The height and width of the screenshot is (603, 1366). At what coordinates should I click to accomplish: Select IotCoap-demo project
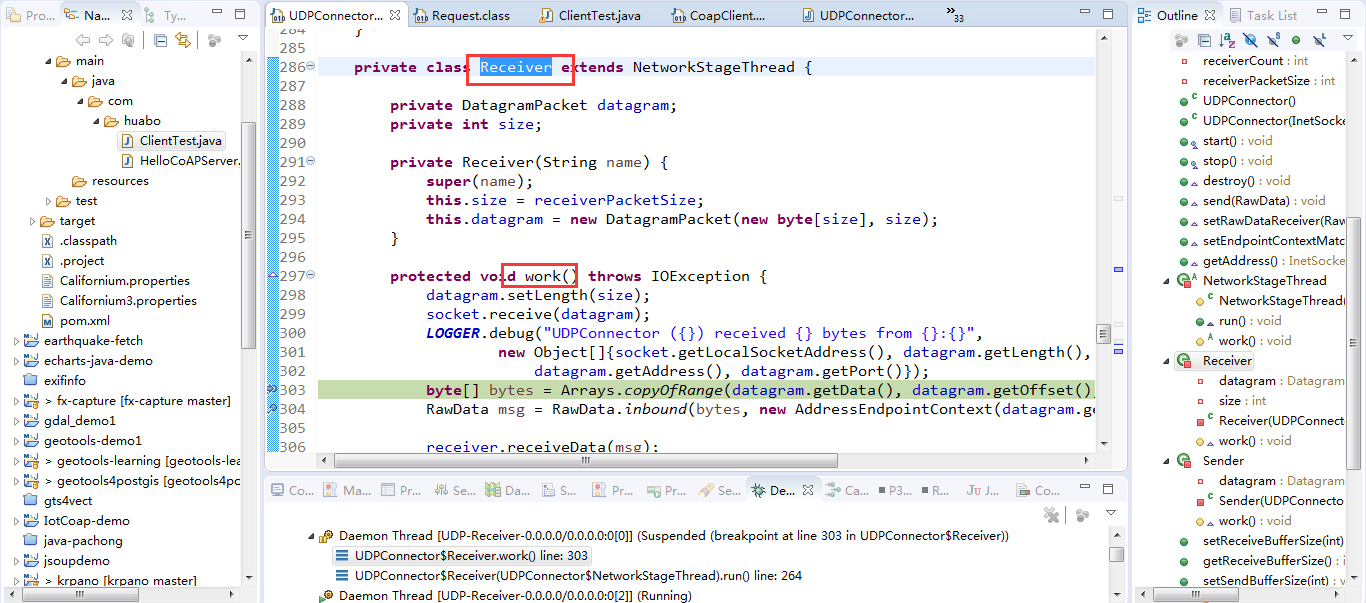point(77,521)
